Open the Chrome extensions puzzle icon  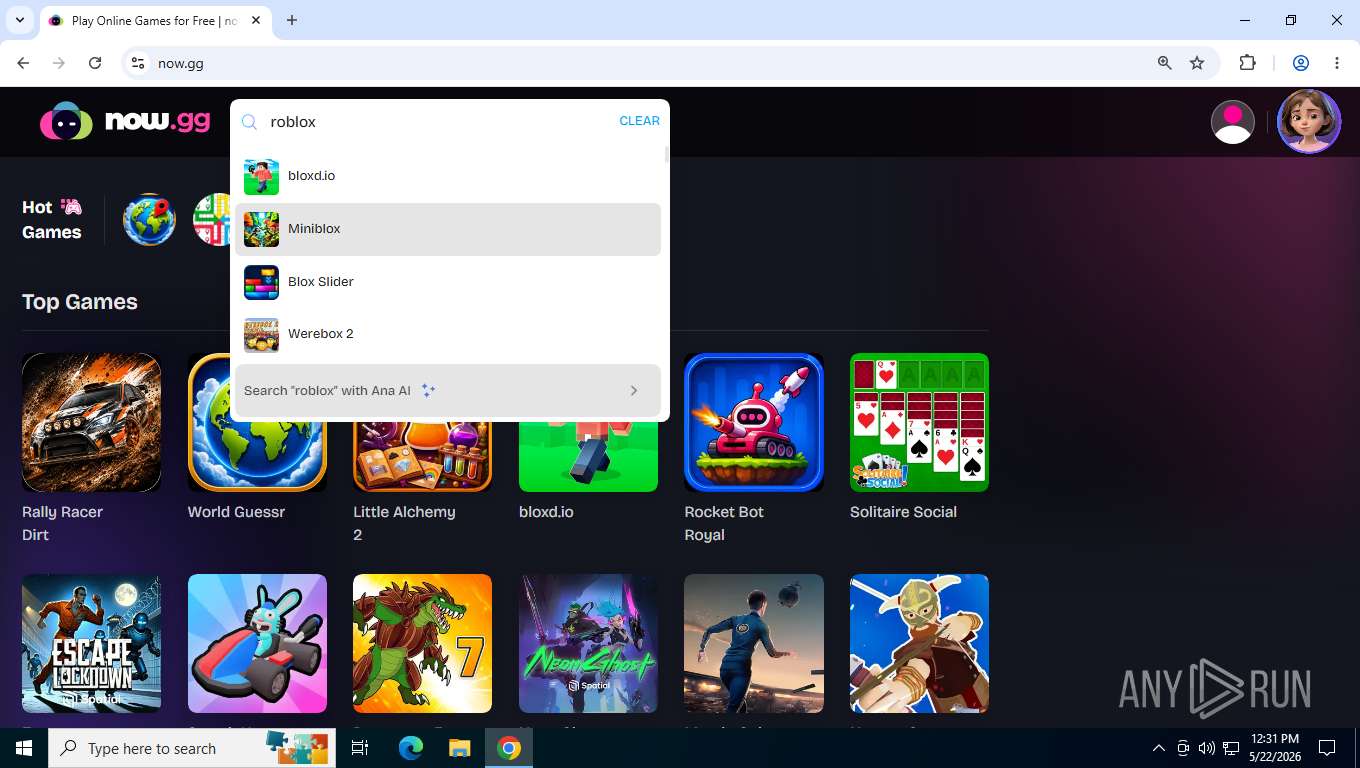tap(1247, 63)
